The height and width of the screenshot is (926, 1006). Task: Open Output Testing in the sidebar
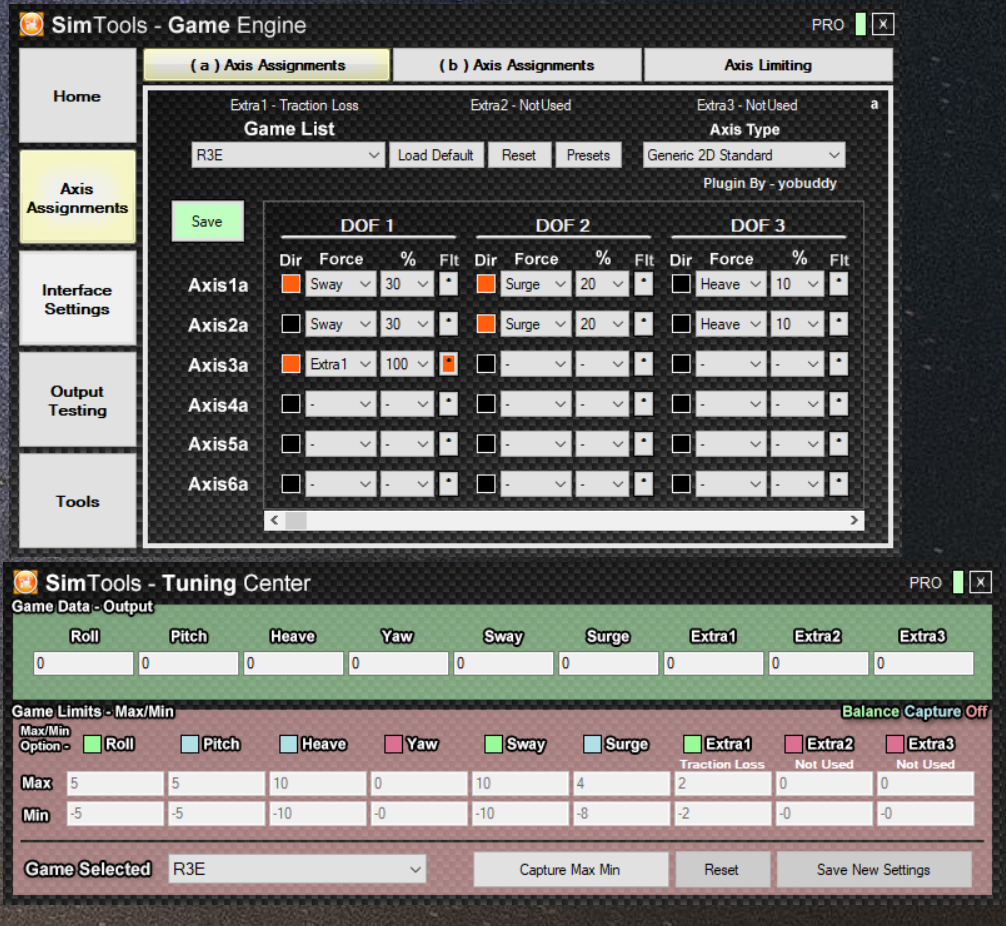coord(77,400)
